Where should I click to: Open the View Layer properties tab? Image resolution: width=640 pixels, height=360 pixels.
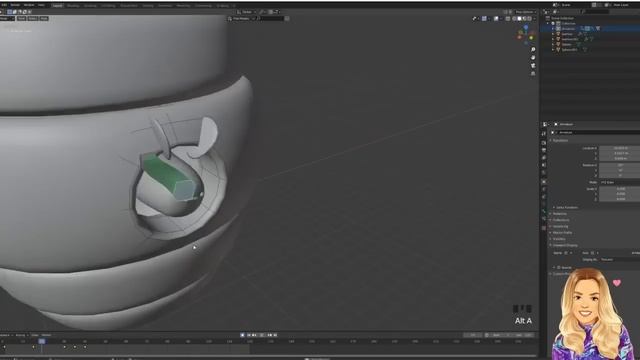click(544, 158)
